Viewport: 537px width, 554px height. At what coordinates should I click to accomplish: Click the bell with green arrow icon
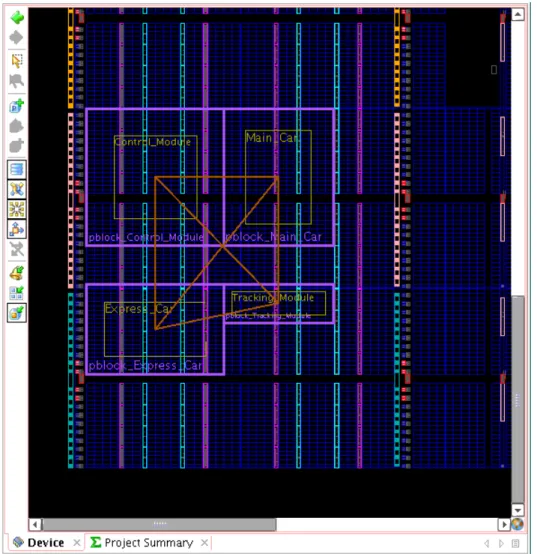tap(17, 273)
